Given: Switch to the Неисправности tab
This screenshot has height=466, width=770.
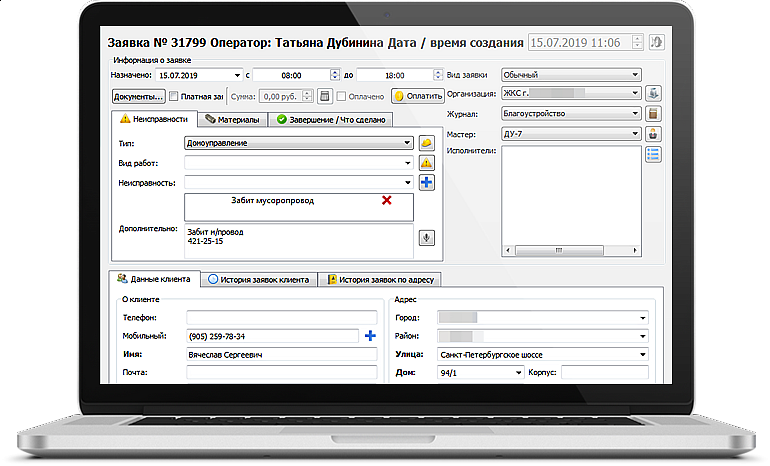Looking at the screenshot, I should point(154,119).
